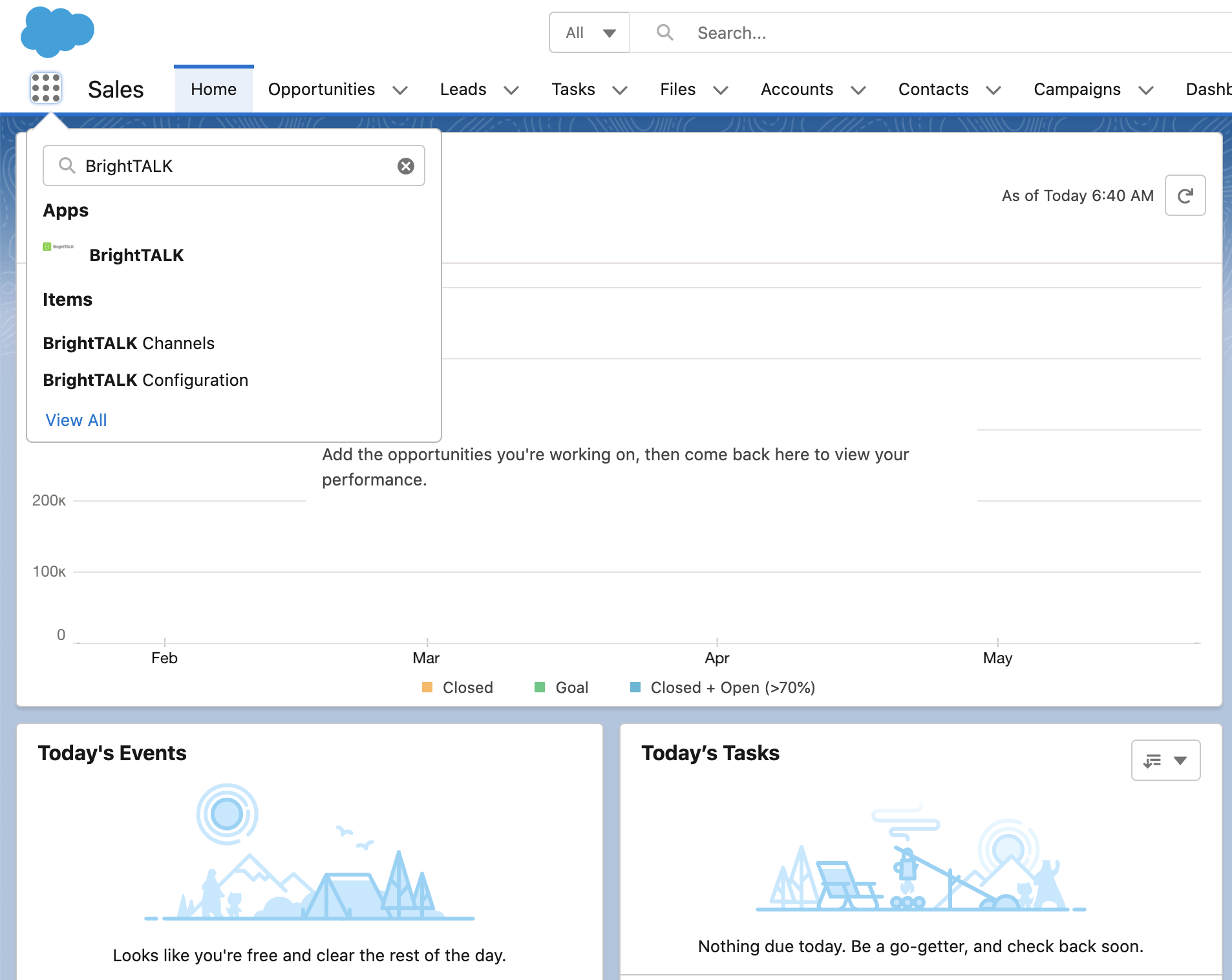Click the View All link

76,420
